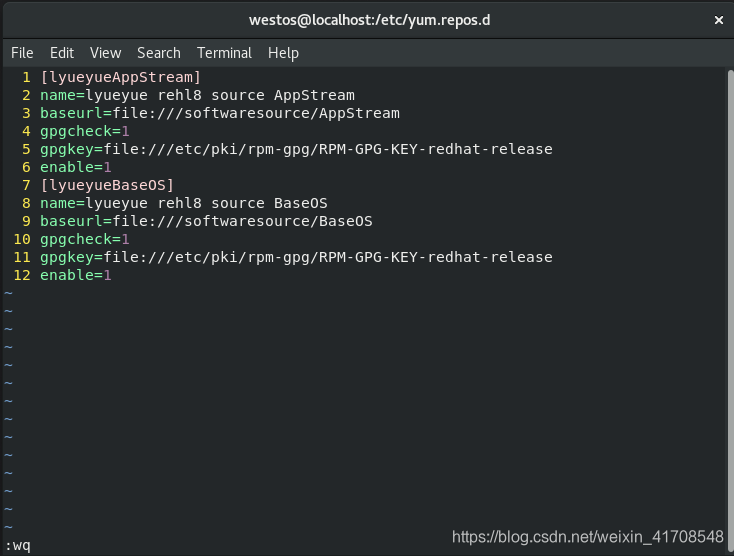Click baseurl=file:///softwaresource/AppStream line
This screenshot has height=556, width=734.
220,113
